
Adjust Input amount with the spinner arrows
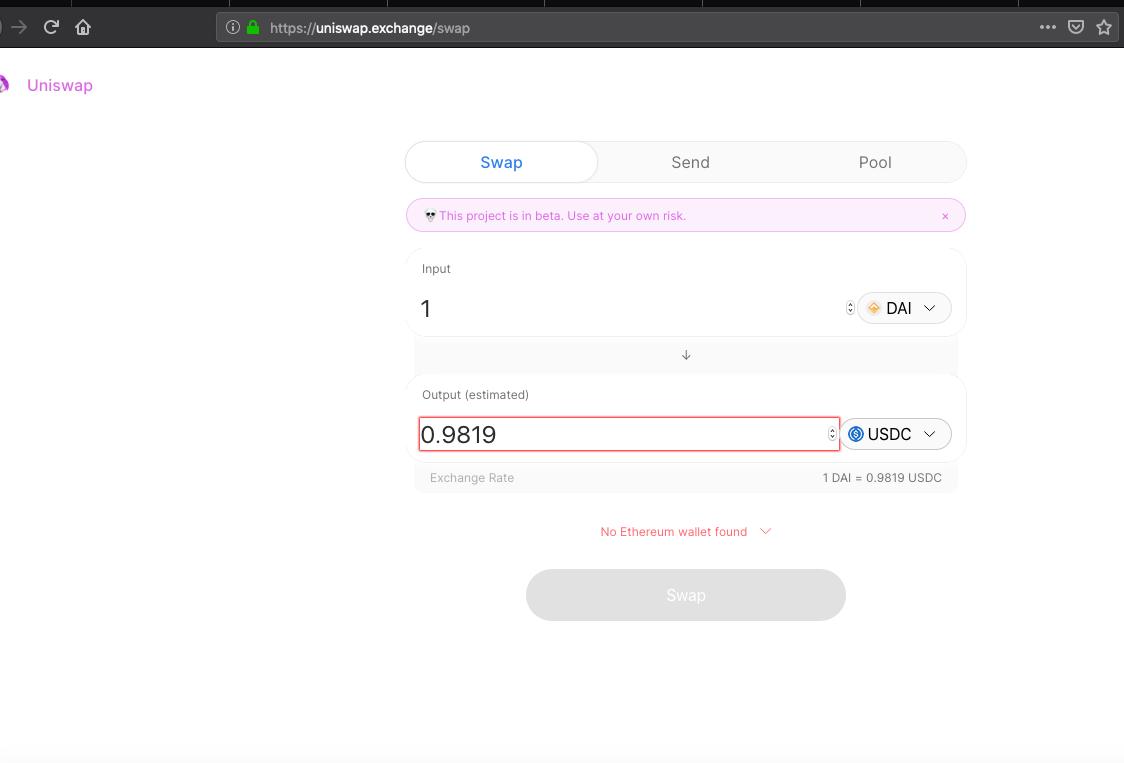pyautogui.click(x=850, y=308)
